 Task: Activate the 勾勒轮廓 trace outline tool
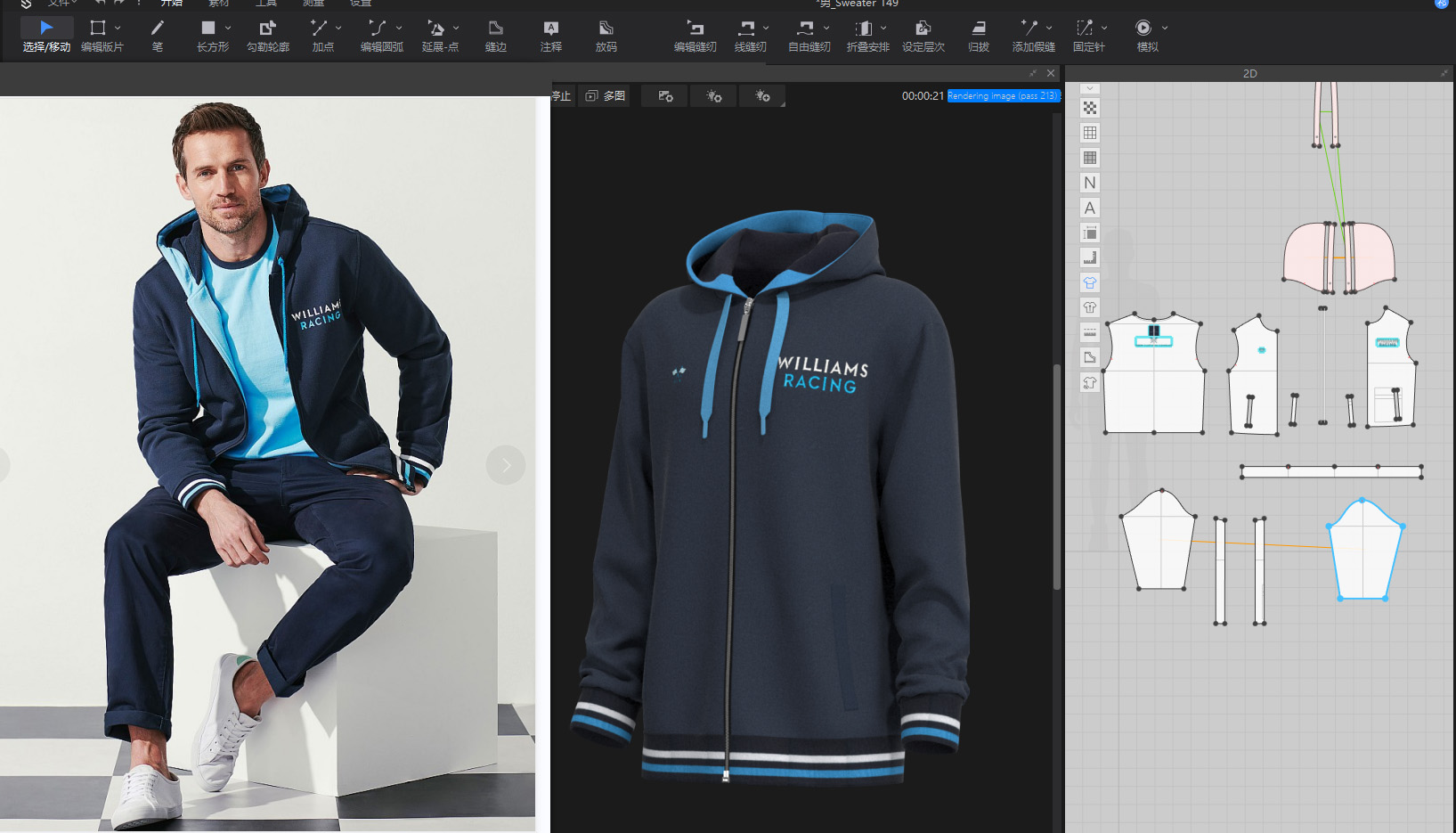[x=267, y=36]
